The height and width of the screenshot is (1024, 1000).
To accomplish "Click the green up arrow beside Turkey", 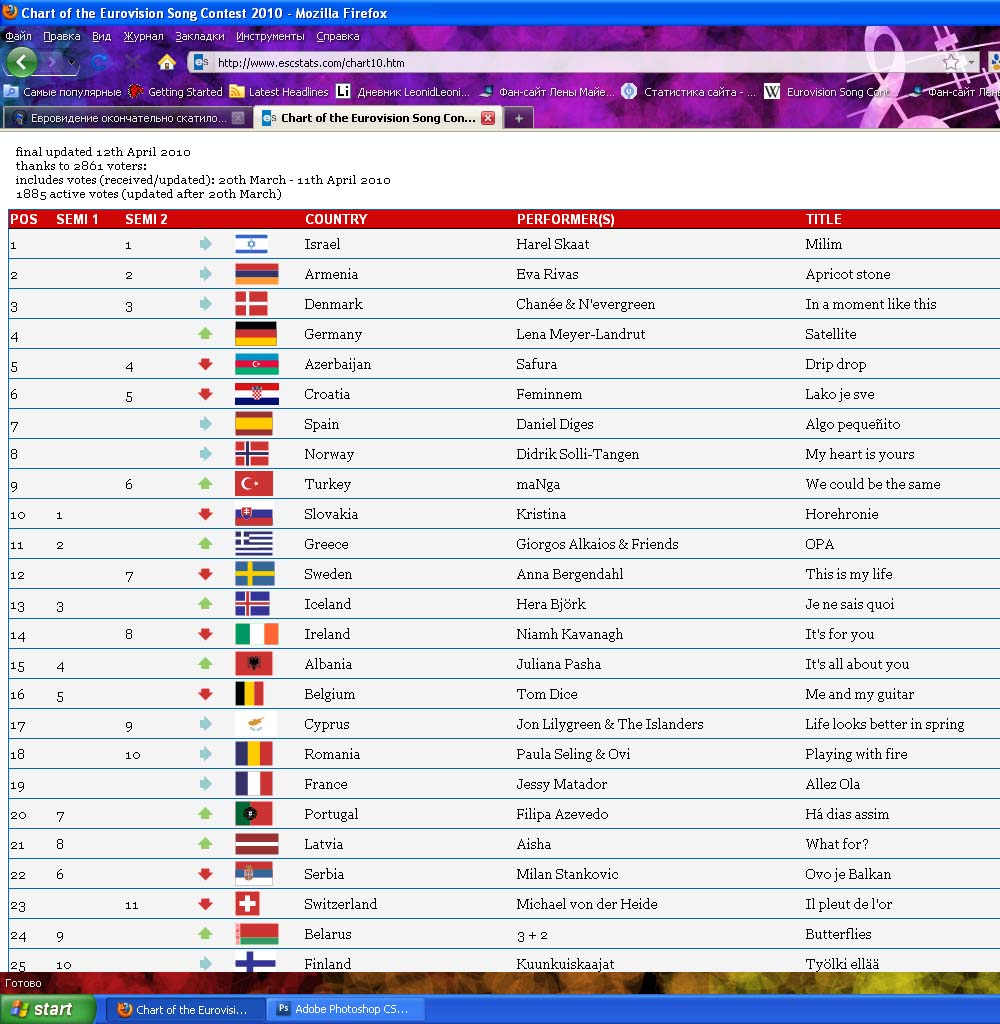I will [206, 484].
